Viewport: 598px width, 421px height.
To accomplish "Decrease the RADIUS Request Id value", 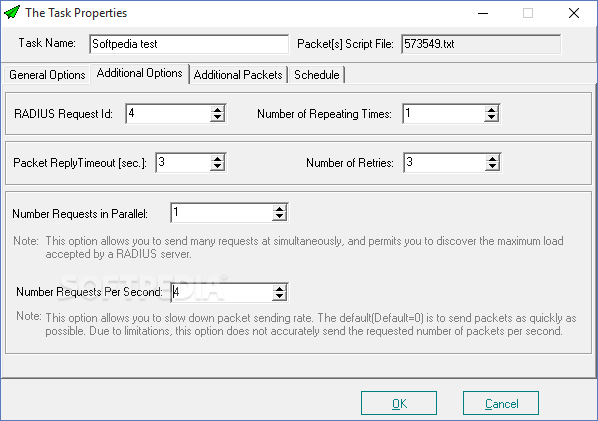I will [x=217, y=117].
